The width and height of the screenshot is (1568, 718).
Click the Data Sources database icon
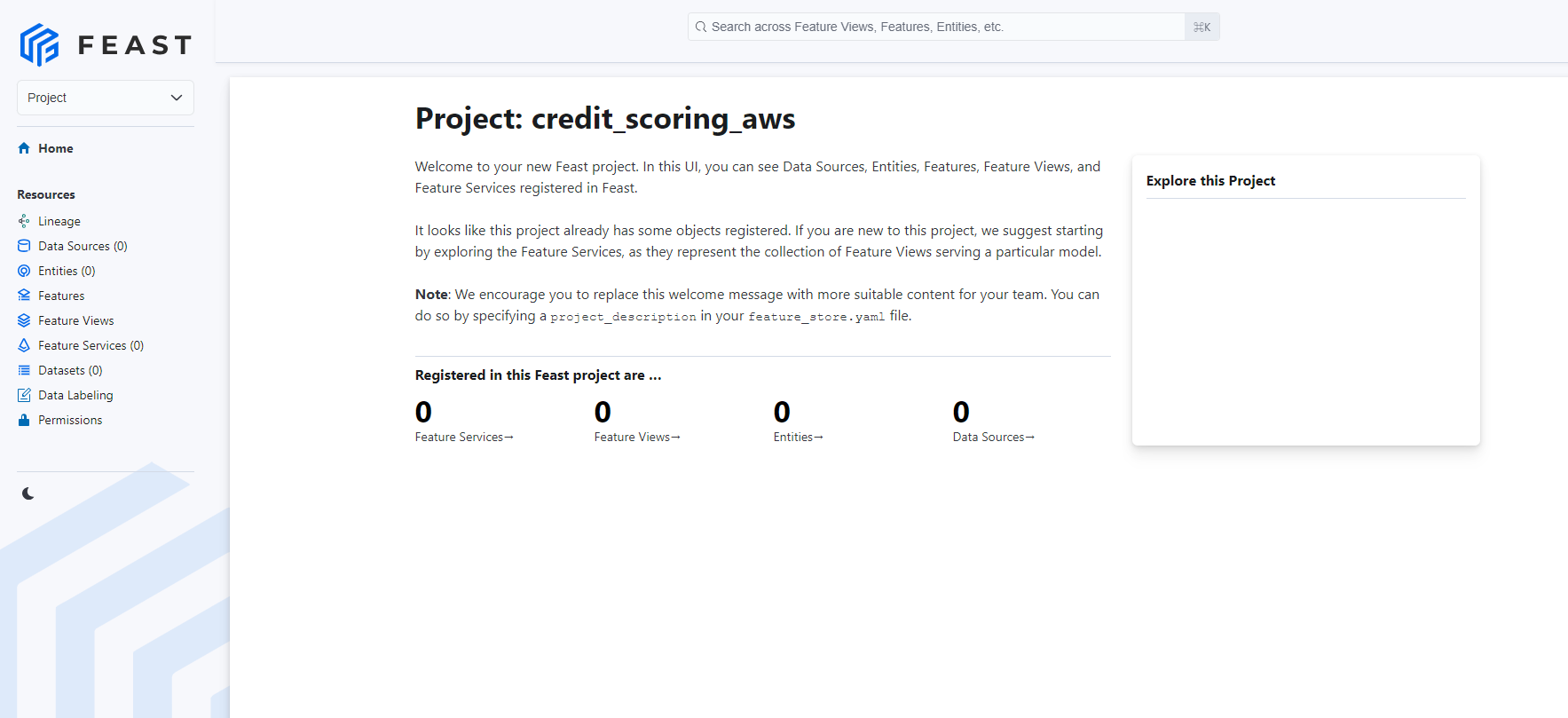coord(24,246)
